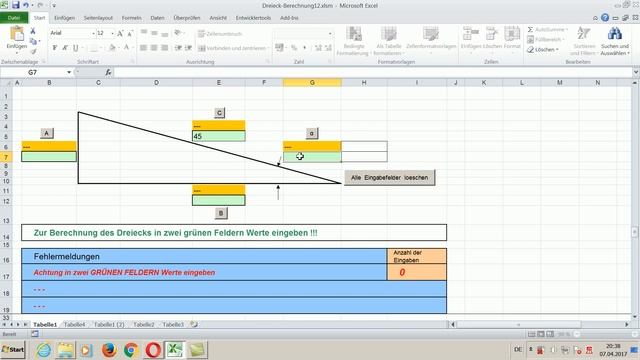The height and width of the screenshot is (360, 640).
Task: Align cell text right
Action: 164,48
